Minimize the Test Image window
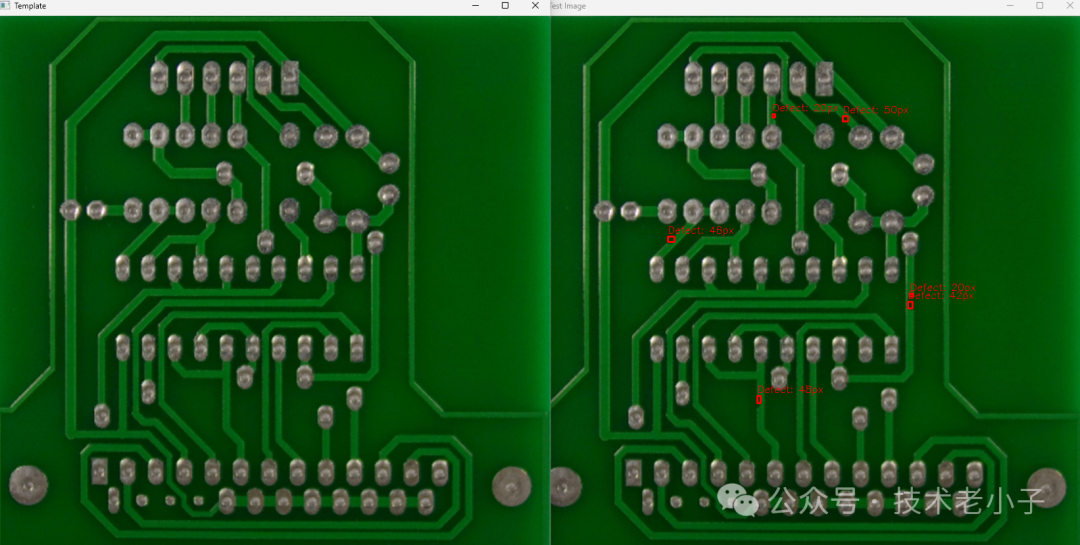Viewport: 1080px width, 545px height. 1009,6
